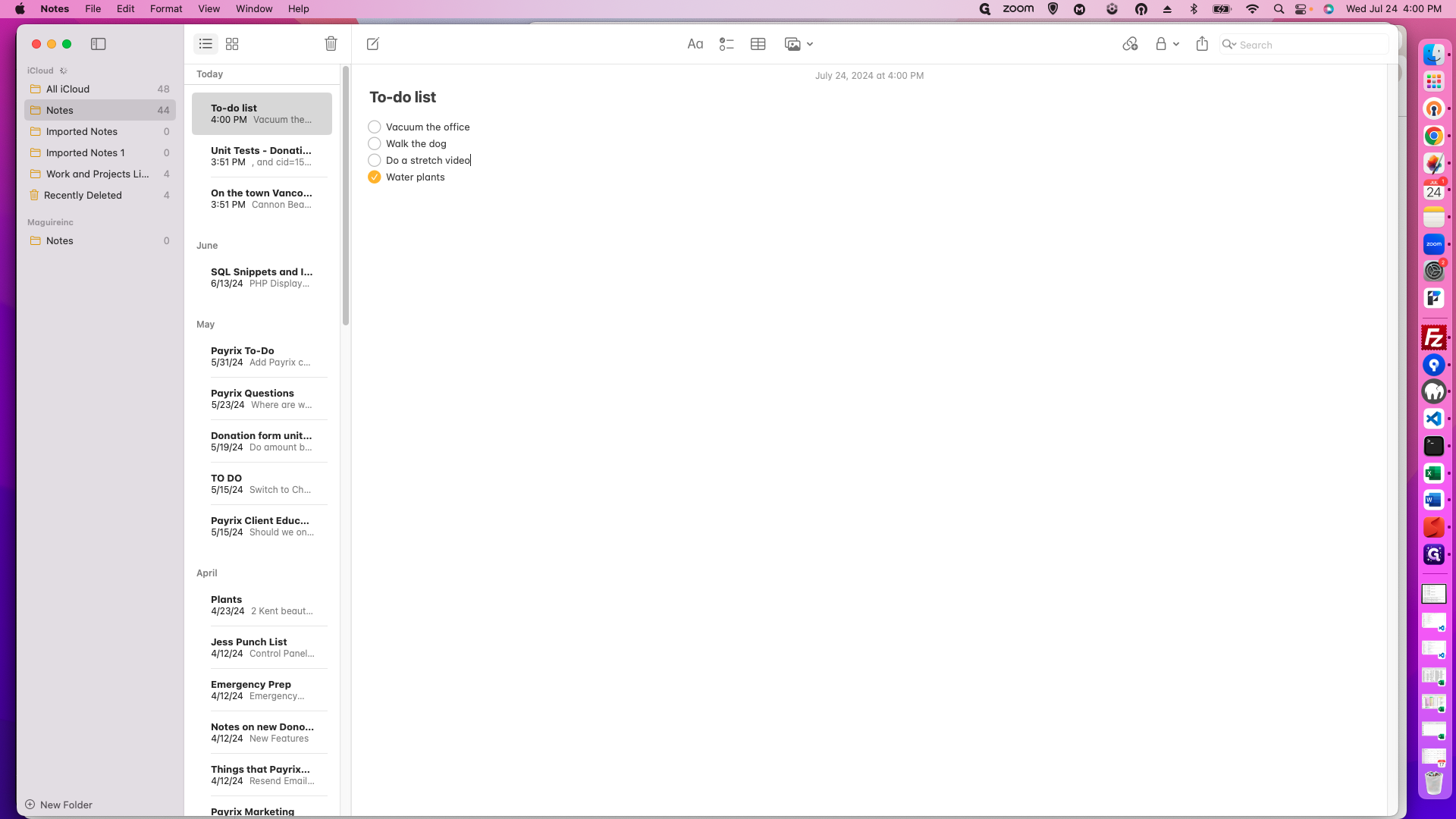Open Word from the Dock
This screenshot has height=819, width=1456.
pos(1433,500)
